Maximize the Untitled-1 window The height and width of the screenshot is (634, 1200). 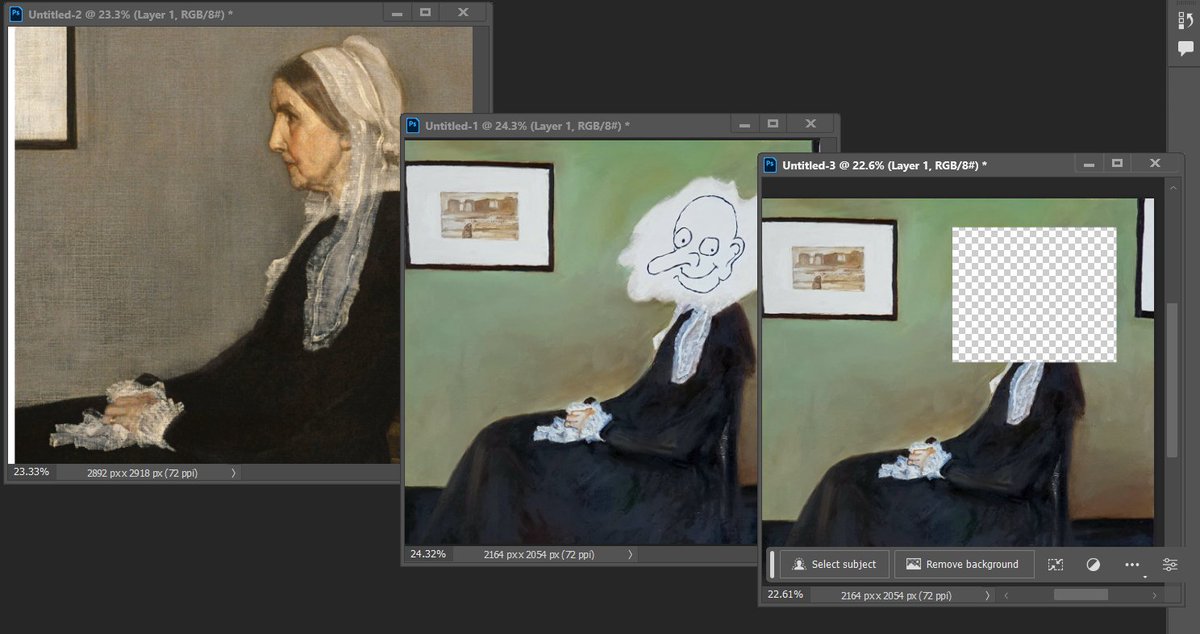click(773, 124)
